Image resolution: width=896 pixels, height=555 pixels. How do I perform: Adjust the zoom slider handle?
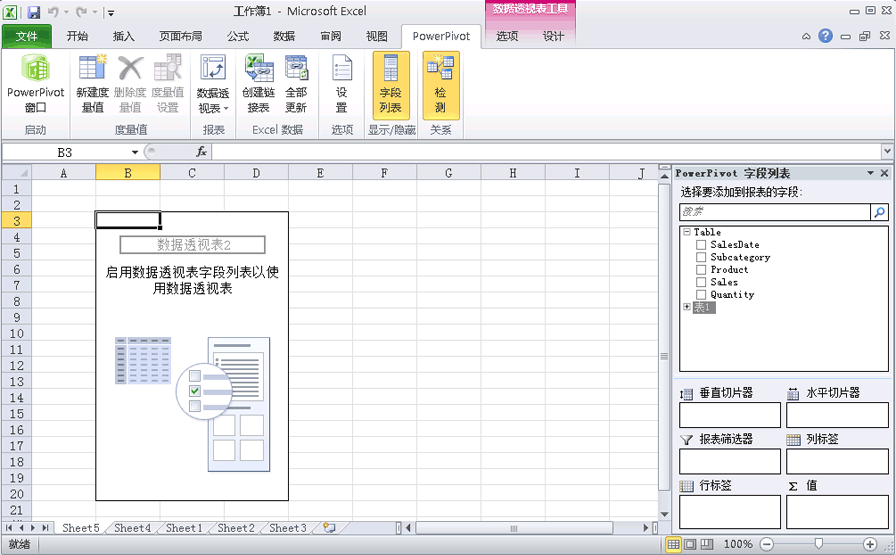tap(818, 544)
